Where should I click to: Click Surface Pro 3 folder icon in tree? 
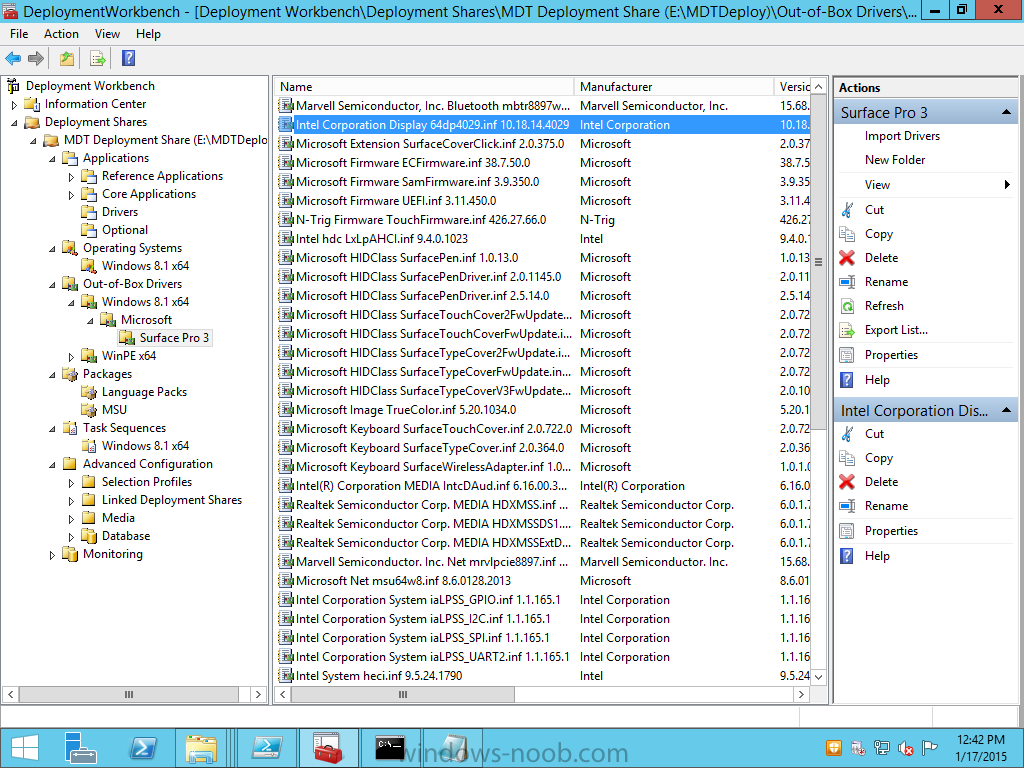pos(127,338)
